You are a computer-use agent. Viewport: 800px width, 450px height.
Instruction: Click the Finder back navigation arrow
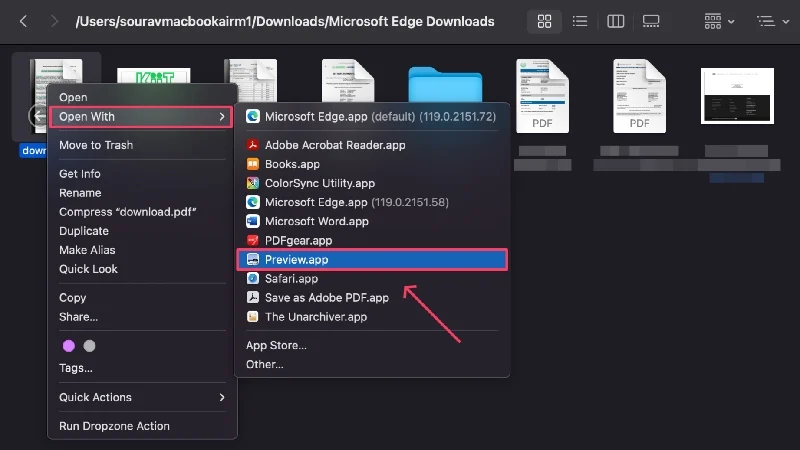(23, 21)
